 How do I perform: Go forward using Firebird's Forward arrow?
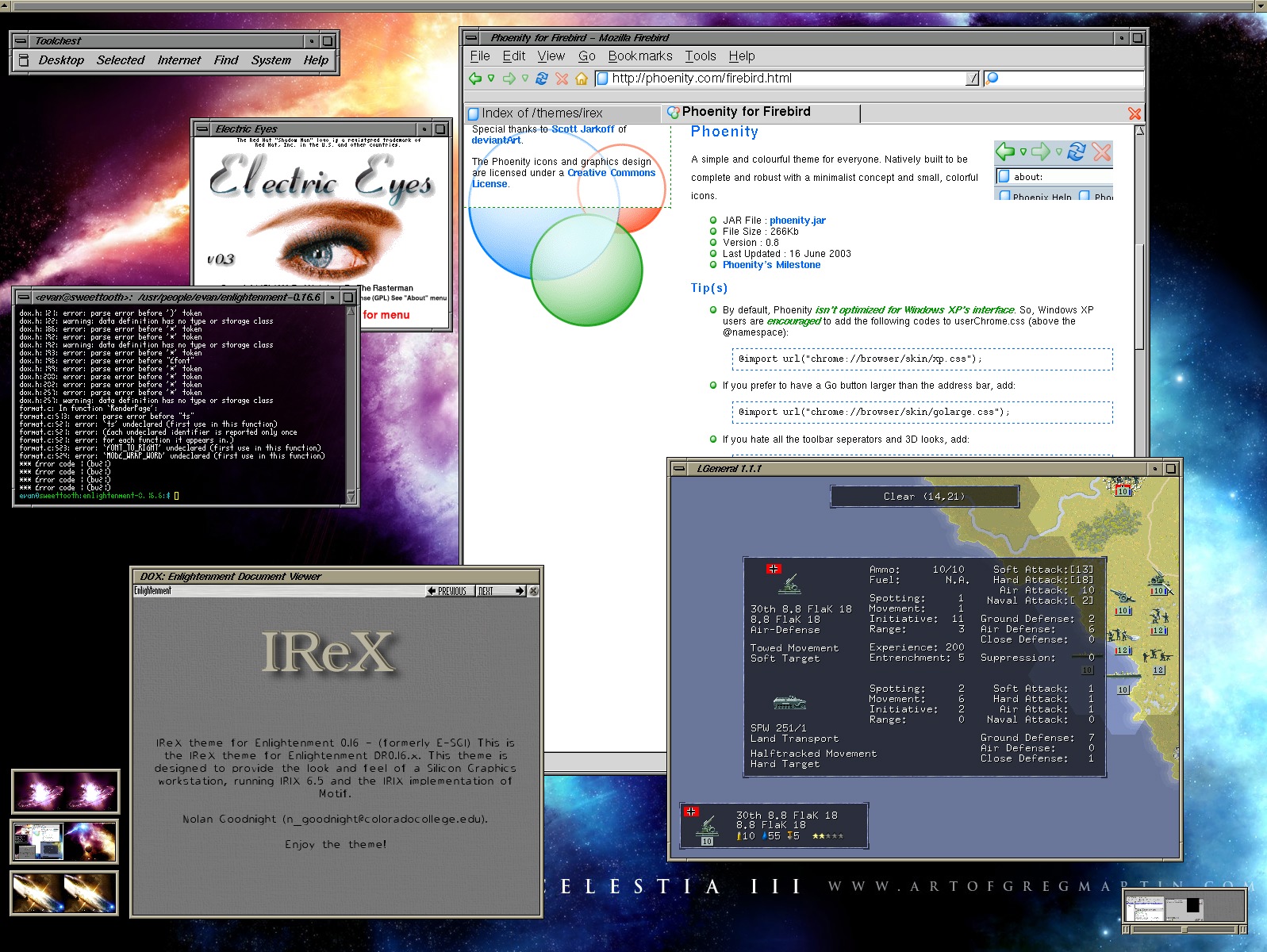[509, 78]
